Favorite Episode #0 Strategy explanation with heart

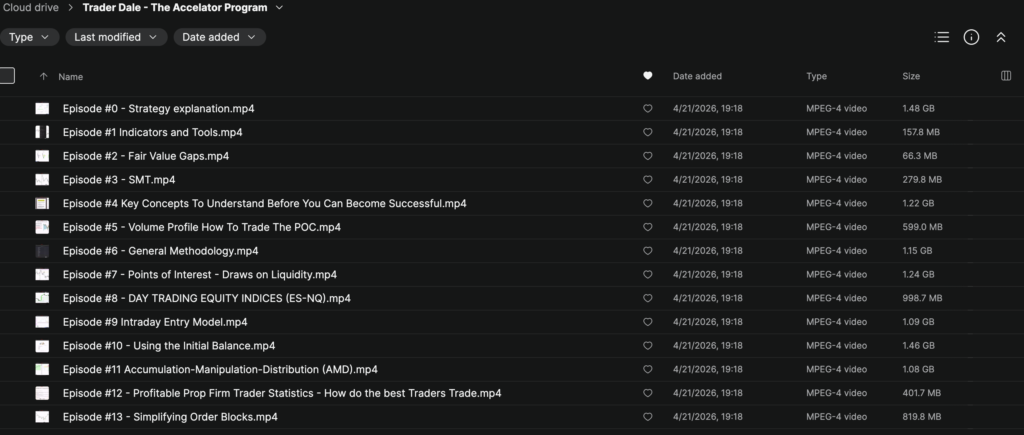(x=648, y=109)
